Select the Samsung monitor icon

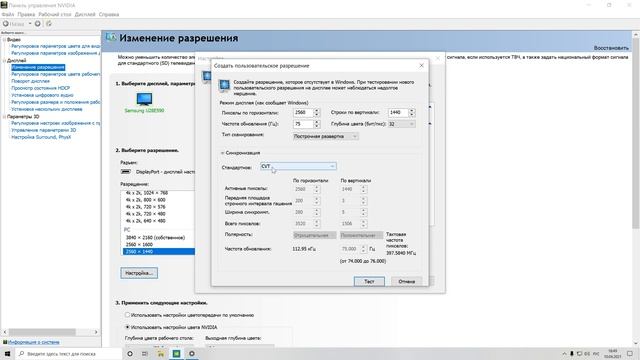144,99
